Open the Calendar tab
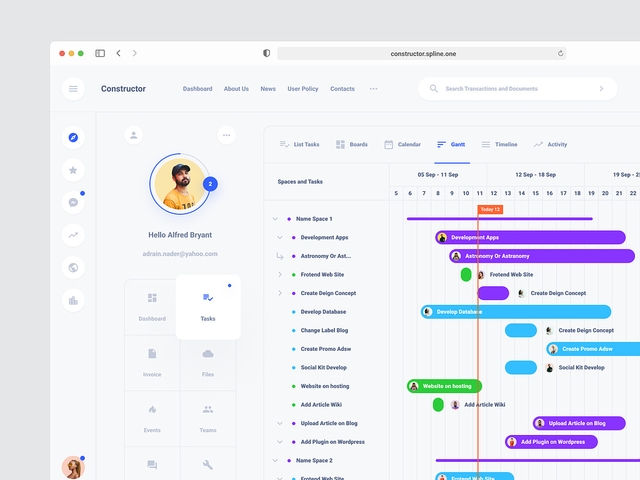 coord(401,145)
